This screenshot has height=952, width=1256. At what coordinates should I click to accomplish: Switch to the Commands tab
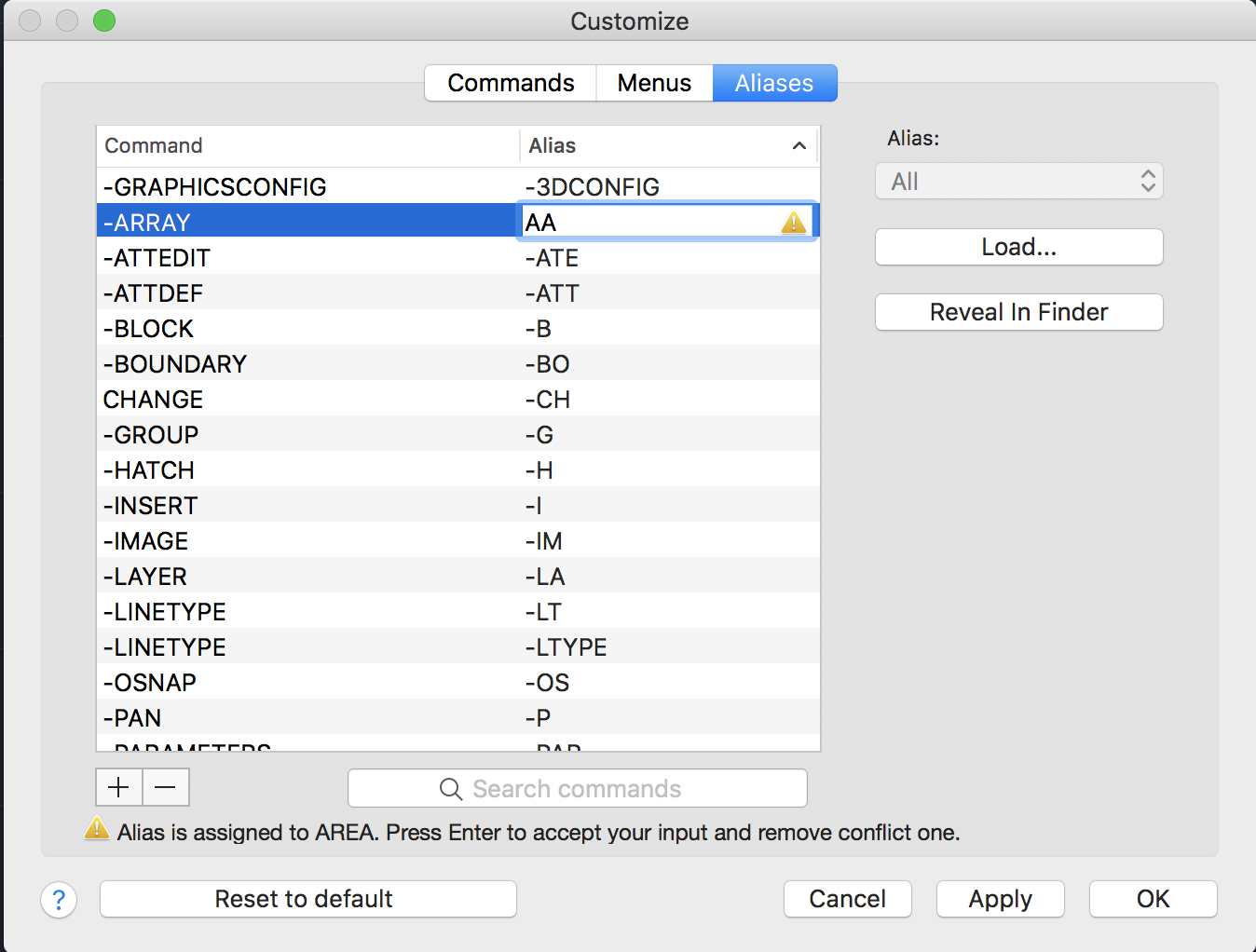pyautogui.click(x=511, y=83)
